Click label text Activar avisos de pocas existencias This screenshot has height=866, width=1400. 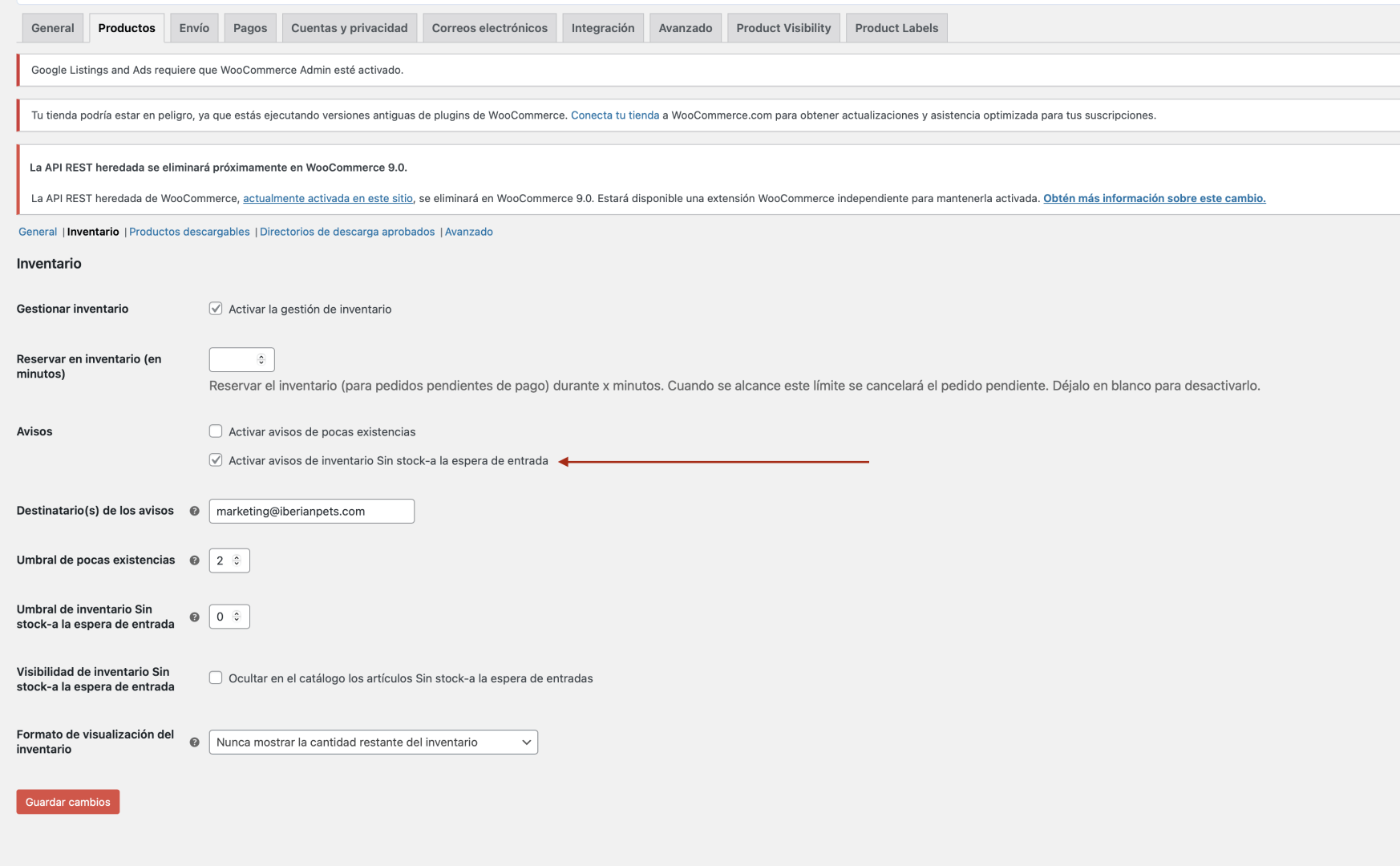tap(322, 432)
